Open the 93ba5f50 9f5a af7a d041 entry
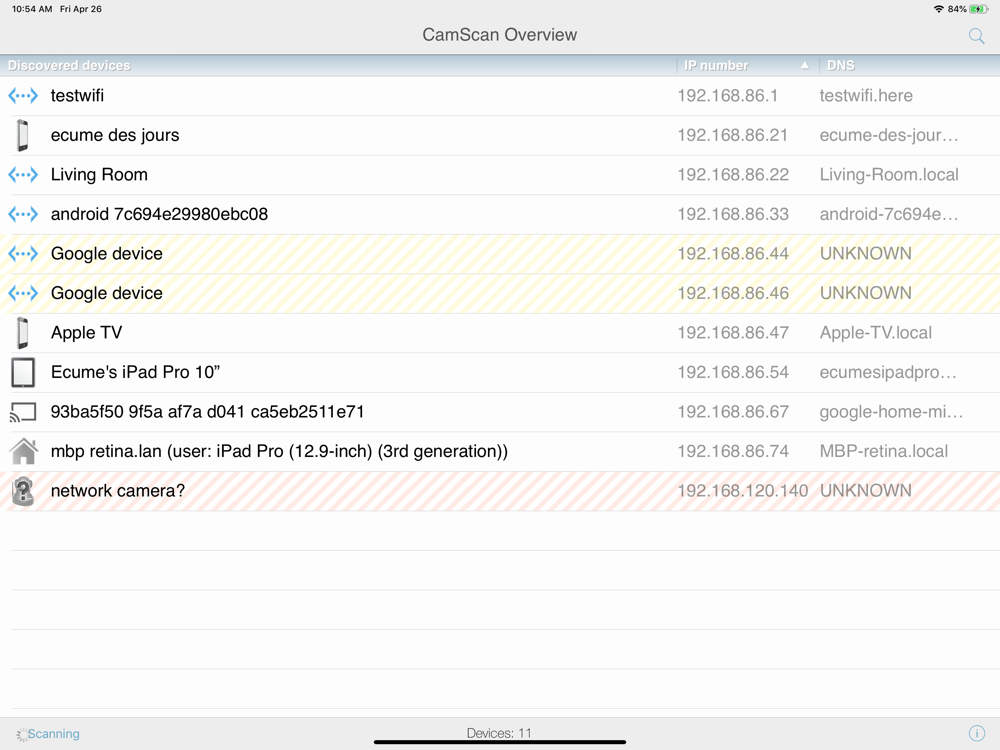The height and width of the screenshot is (750, 1000). pos(207,412)
